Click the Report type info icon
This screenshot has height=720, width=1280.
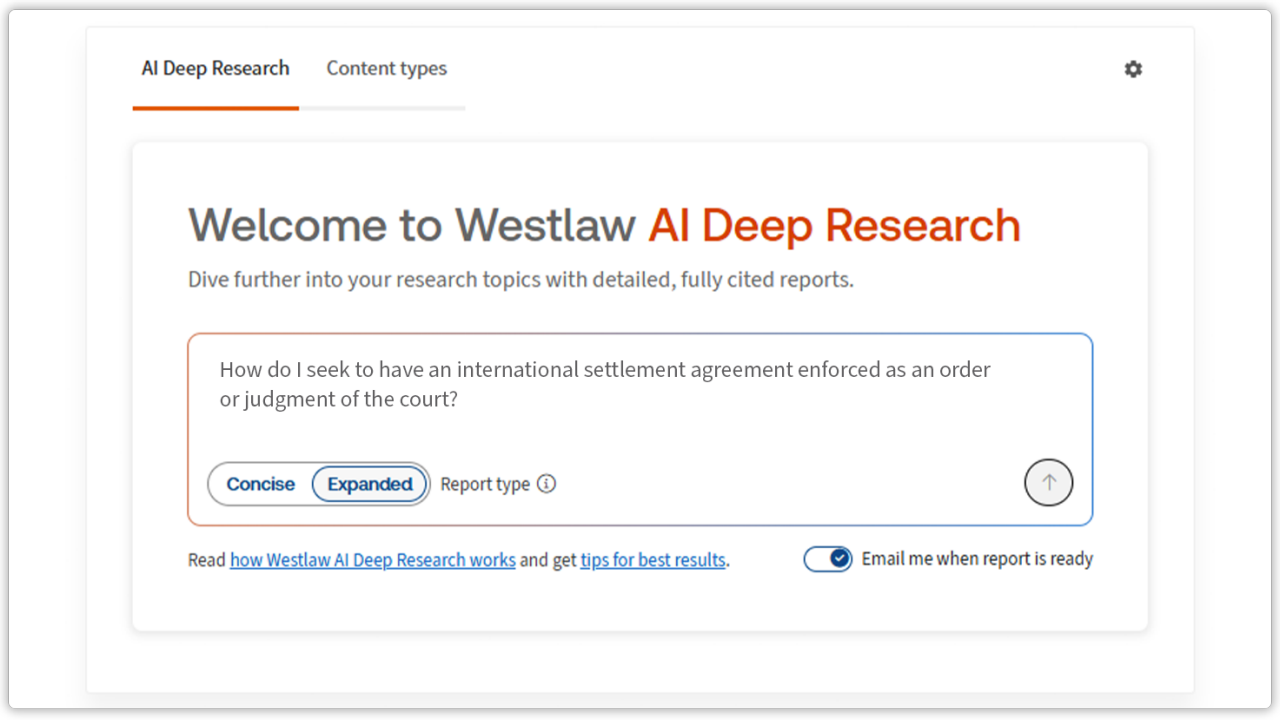[546, 484]
